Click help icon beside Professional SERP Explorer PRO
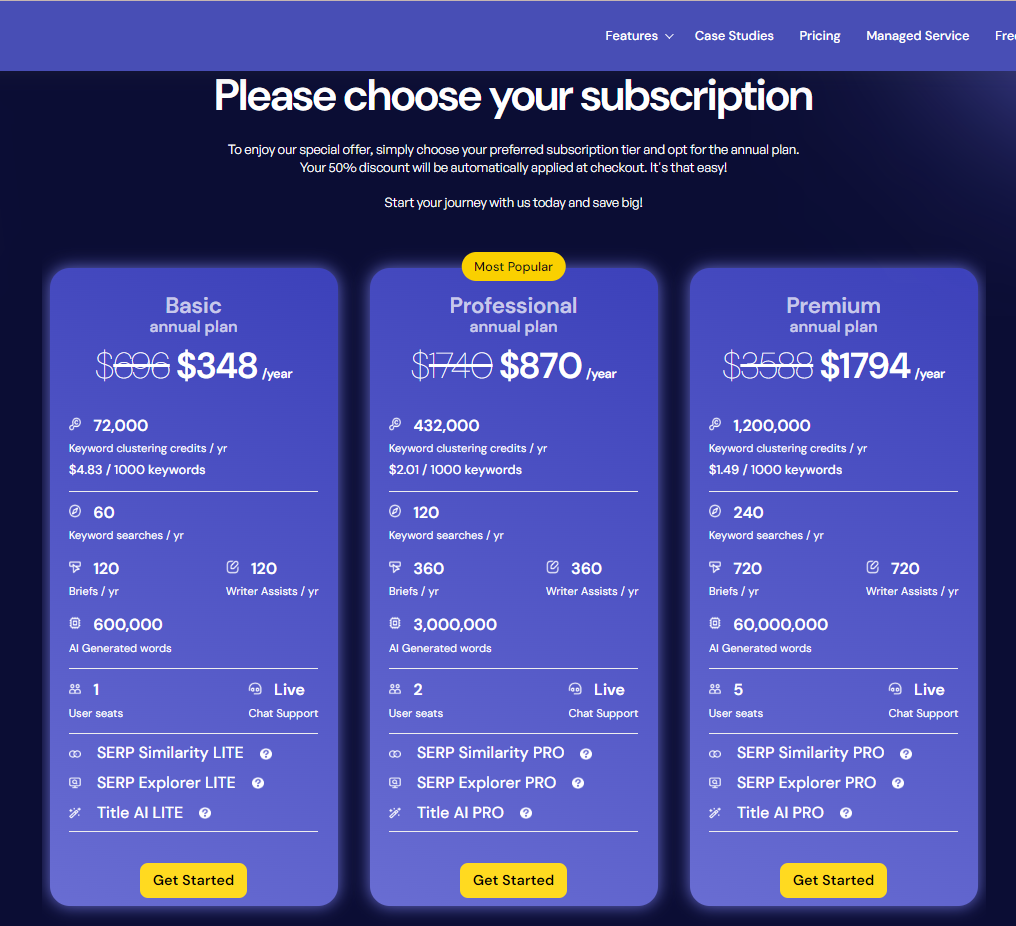The height and width of the screenshot is (926, 1016). 578,784
